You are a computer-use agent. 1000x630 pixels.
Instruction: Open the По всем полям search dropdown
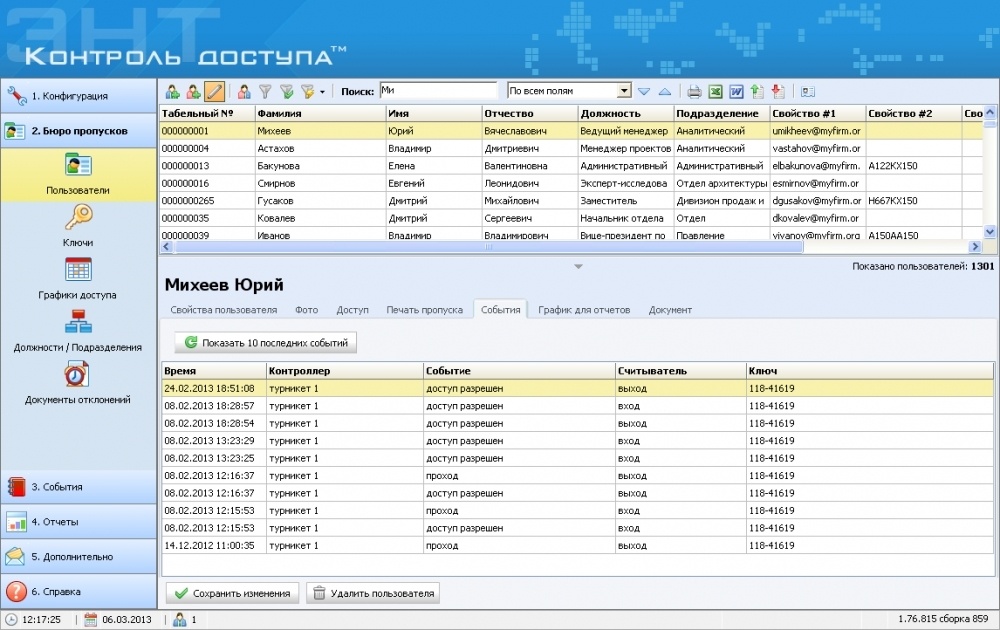624,91
